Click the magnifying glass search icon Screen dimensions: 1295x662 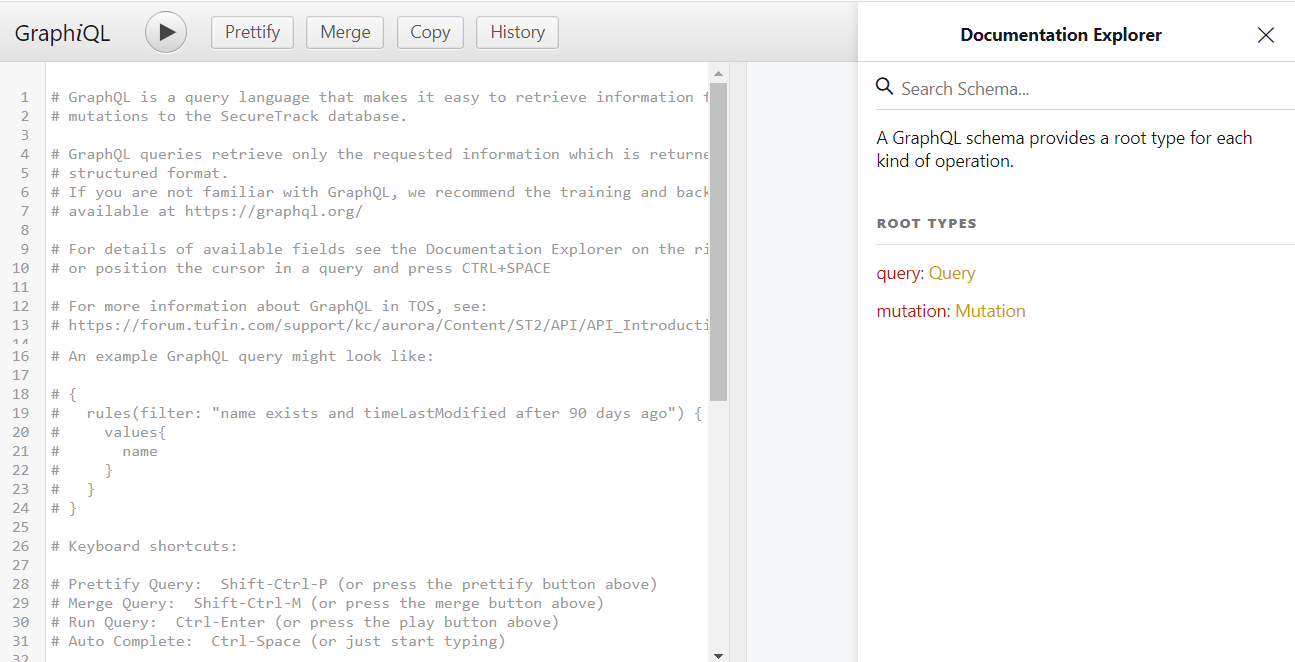click(884, 87)
